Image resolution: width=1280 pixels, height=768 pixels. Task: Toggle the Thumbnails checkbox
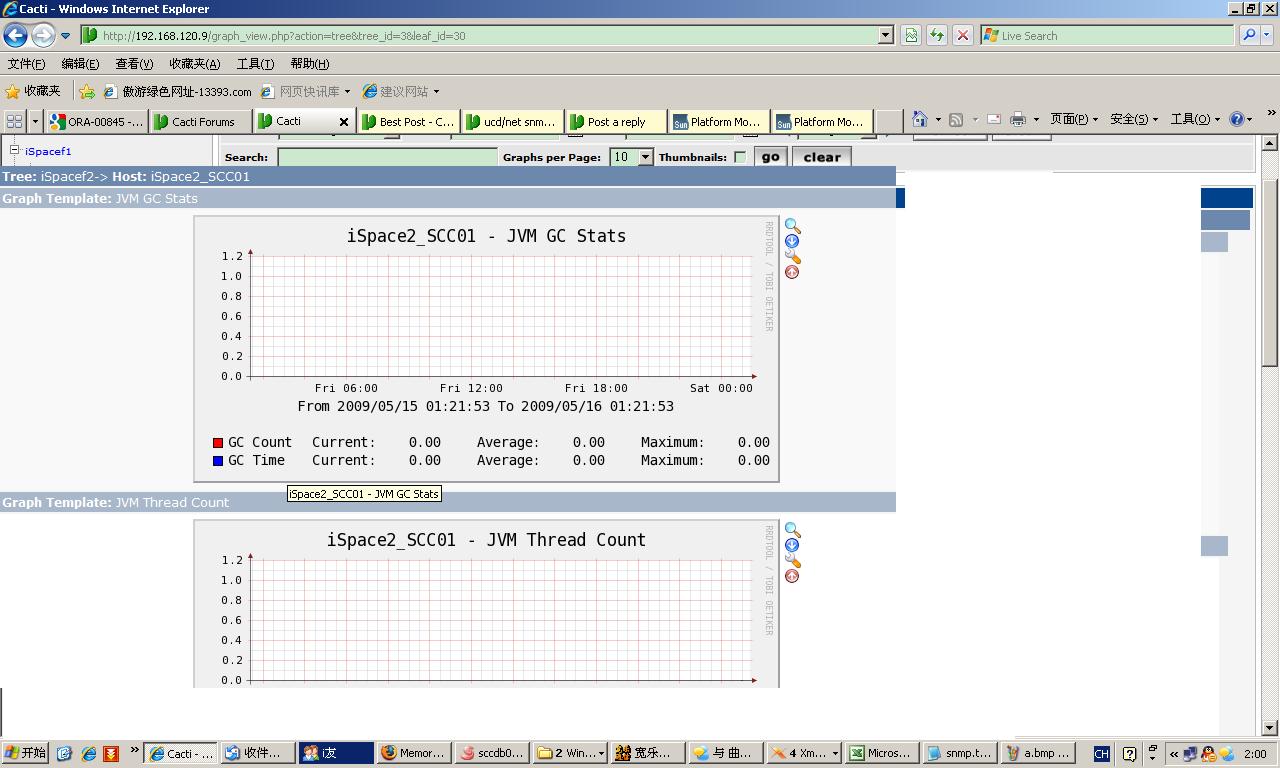[x=740, y=157]
